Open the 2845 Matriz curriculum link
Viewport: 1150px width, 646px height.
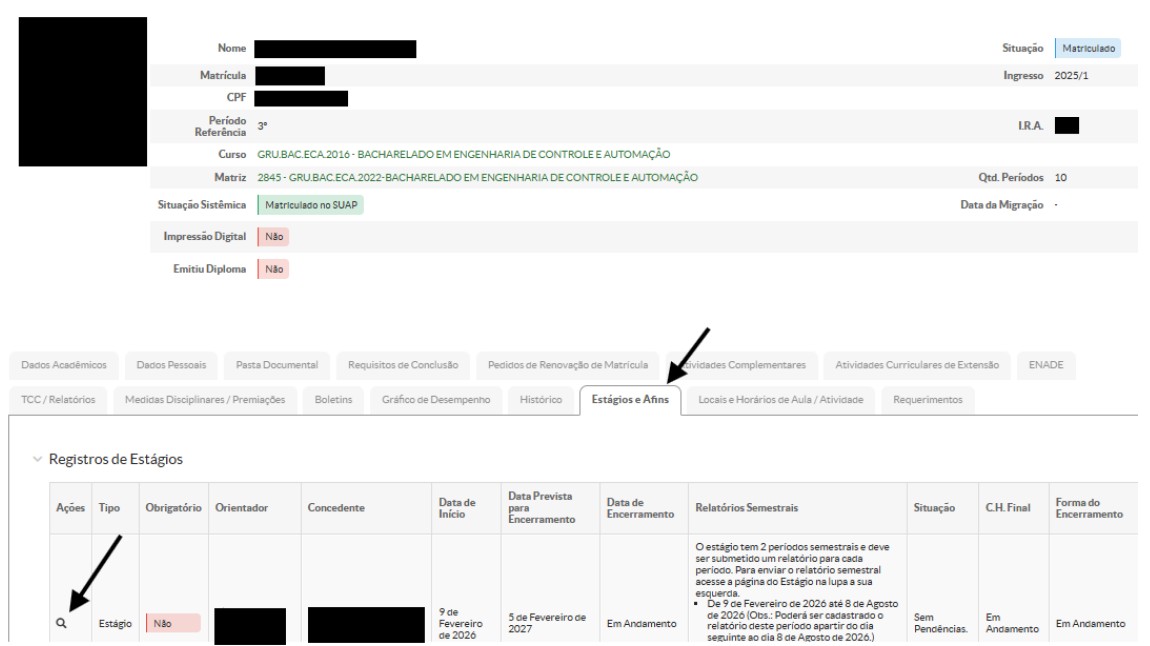(x=477, y=178)
